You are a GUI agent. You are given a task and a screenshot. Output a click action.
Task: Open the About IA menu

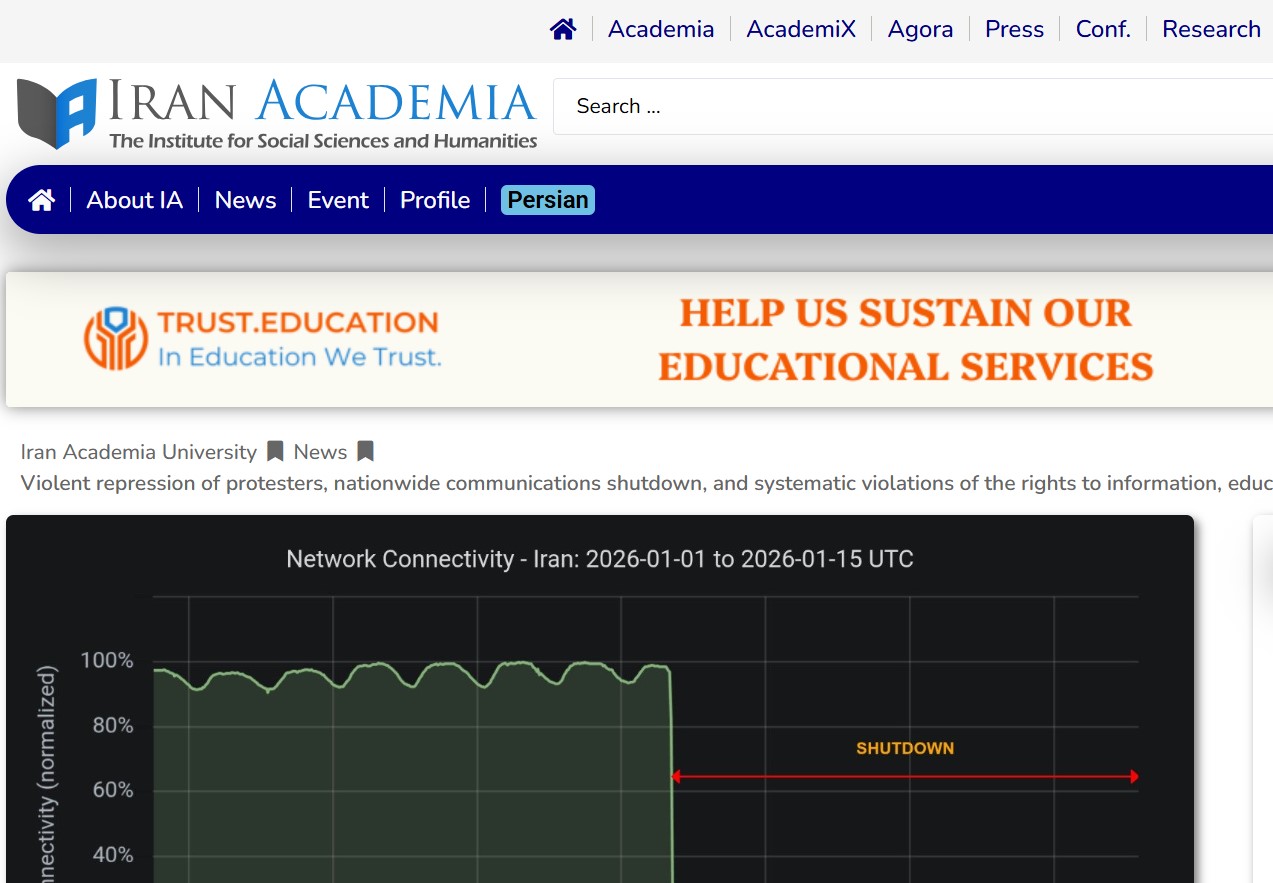pyautogui.click(x=135, y=200)
